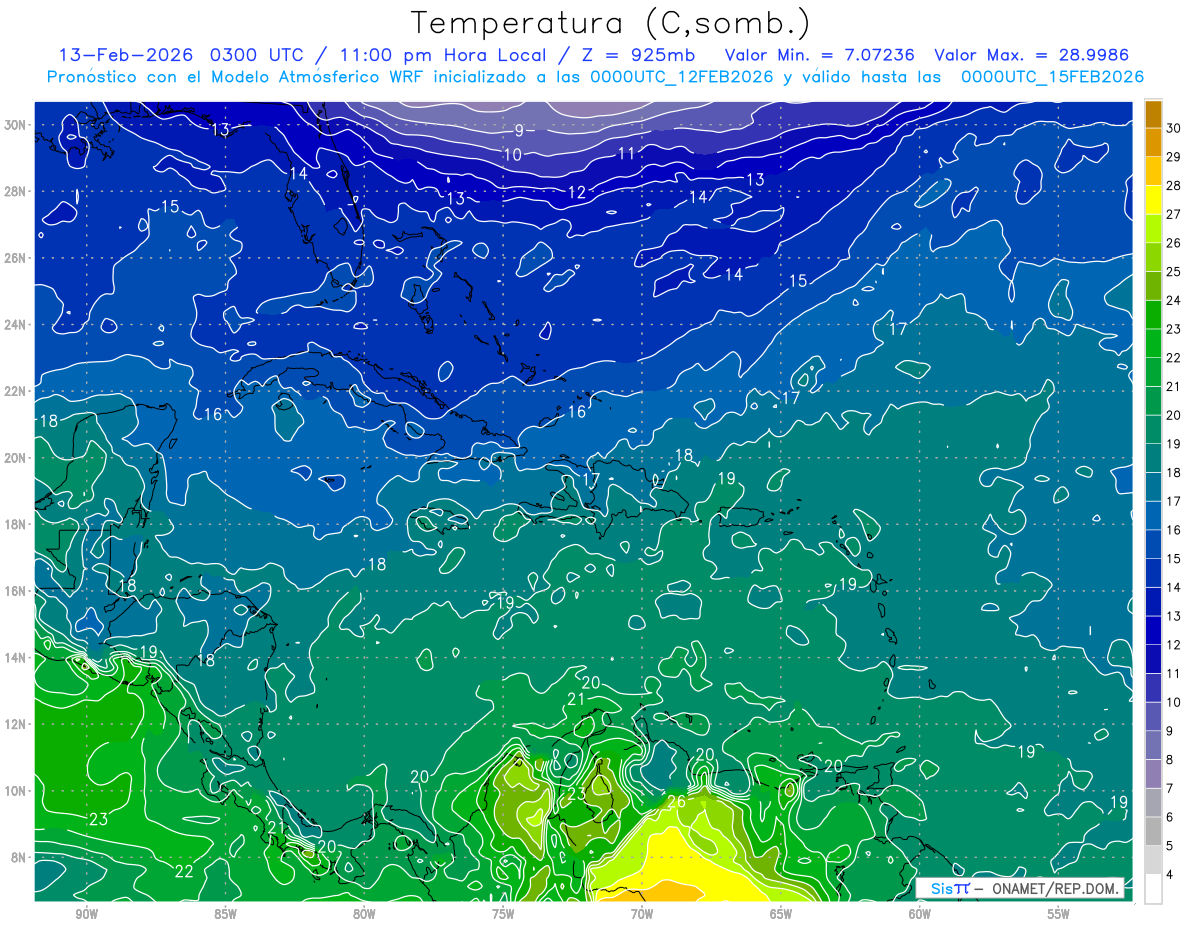
Task: Click the colorbar label "8"
Action: coord(1170,760)
